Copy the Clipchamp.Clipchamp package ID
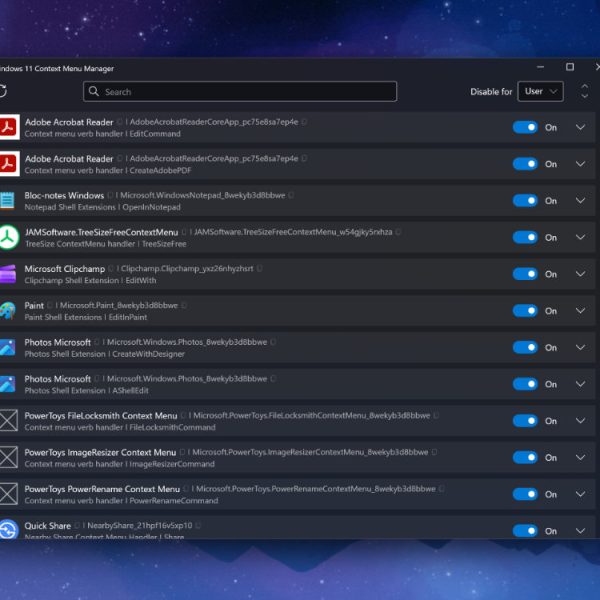 pyautogui.click(x=259, y=269)
